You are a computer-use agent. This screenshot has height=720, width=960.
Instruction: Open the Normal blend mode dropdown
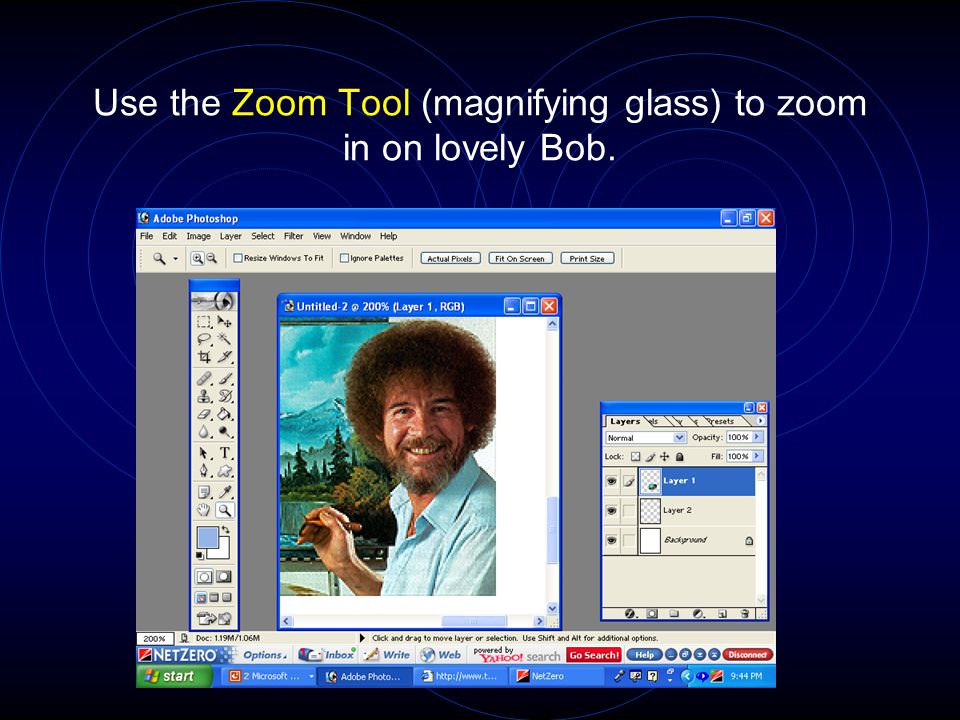[679, 438]
